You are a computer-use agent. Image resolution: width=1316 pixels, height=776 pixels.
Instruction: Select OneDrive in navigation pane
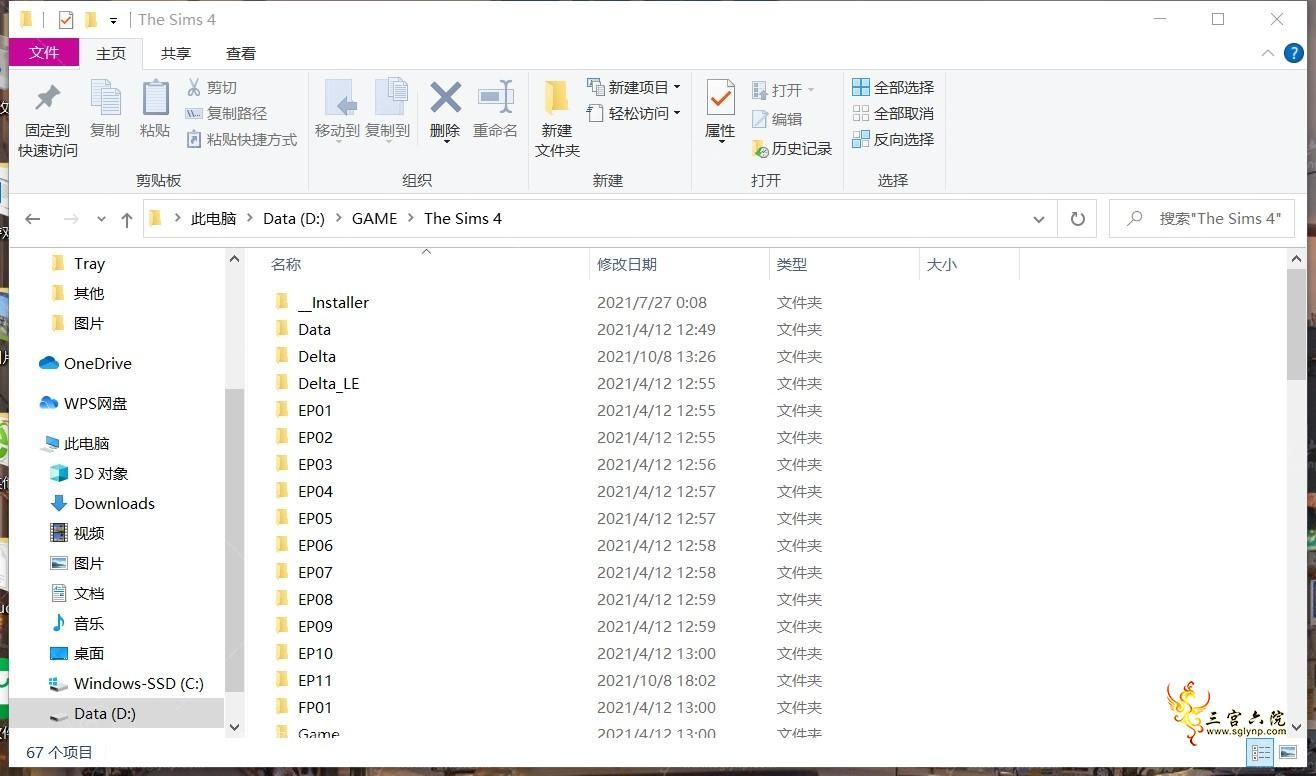coord(98,363)
